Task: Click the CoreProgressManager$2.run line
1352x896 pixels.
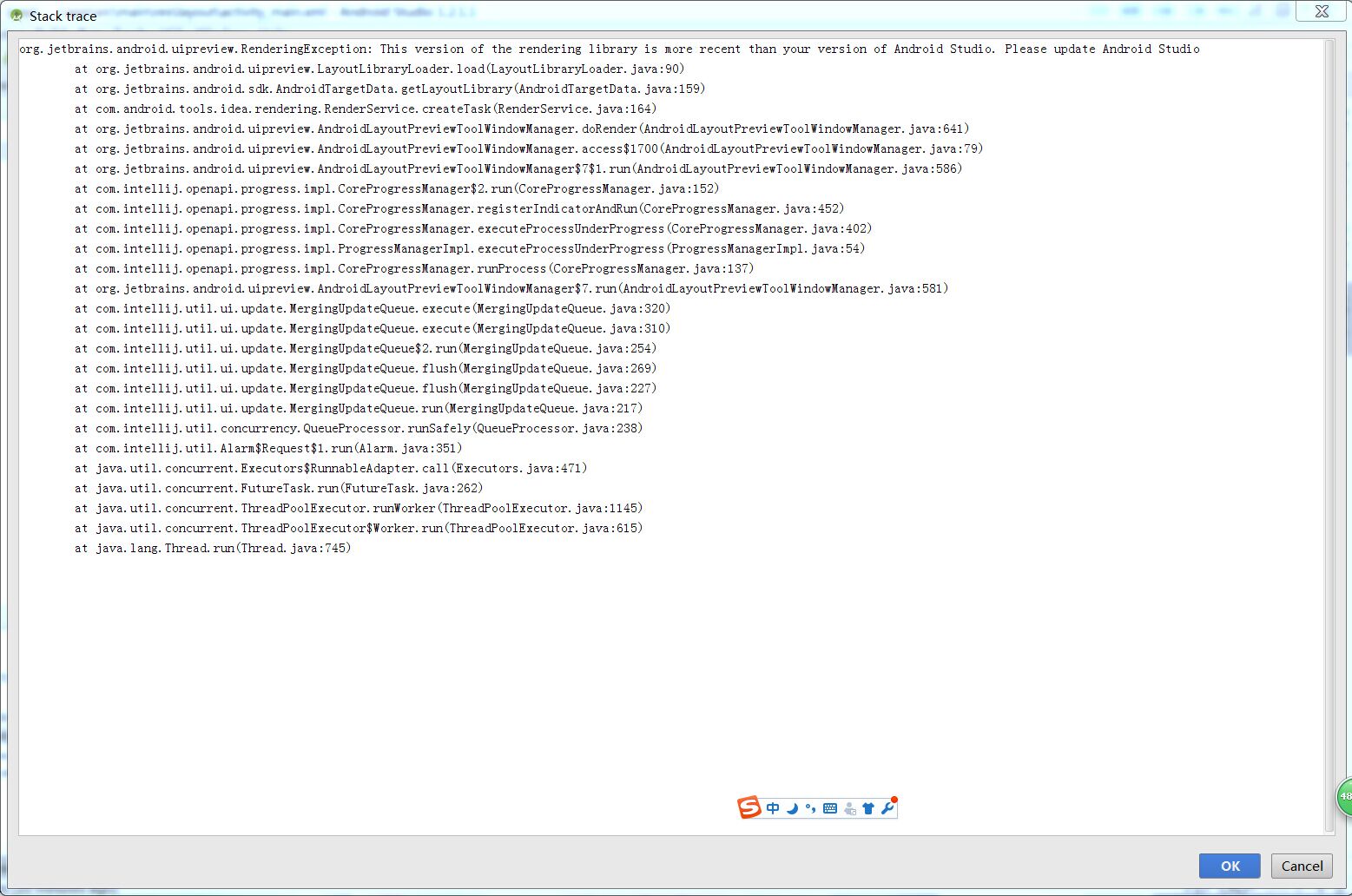Action: [x=397, y=188]
